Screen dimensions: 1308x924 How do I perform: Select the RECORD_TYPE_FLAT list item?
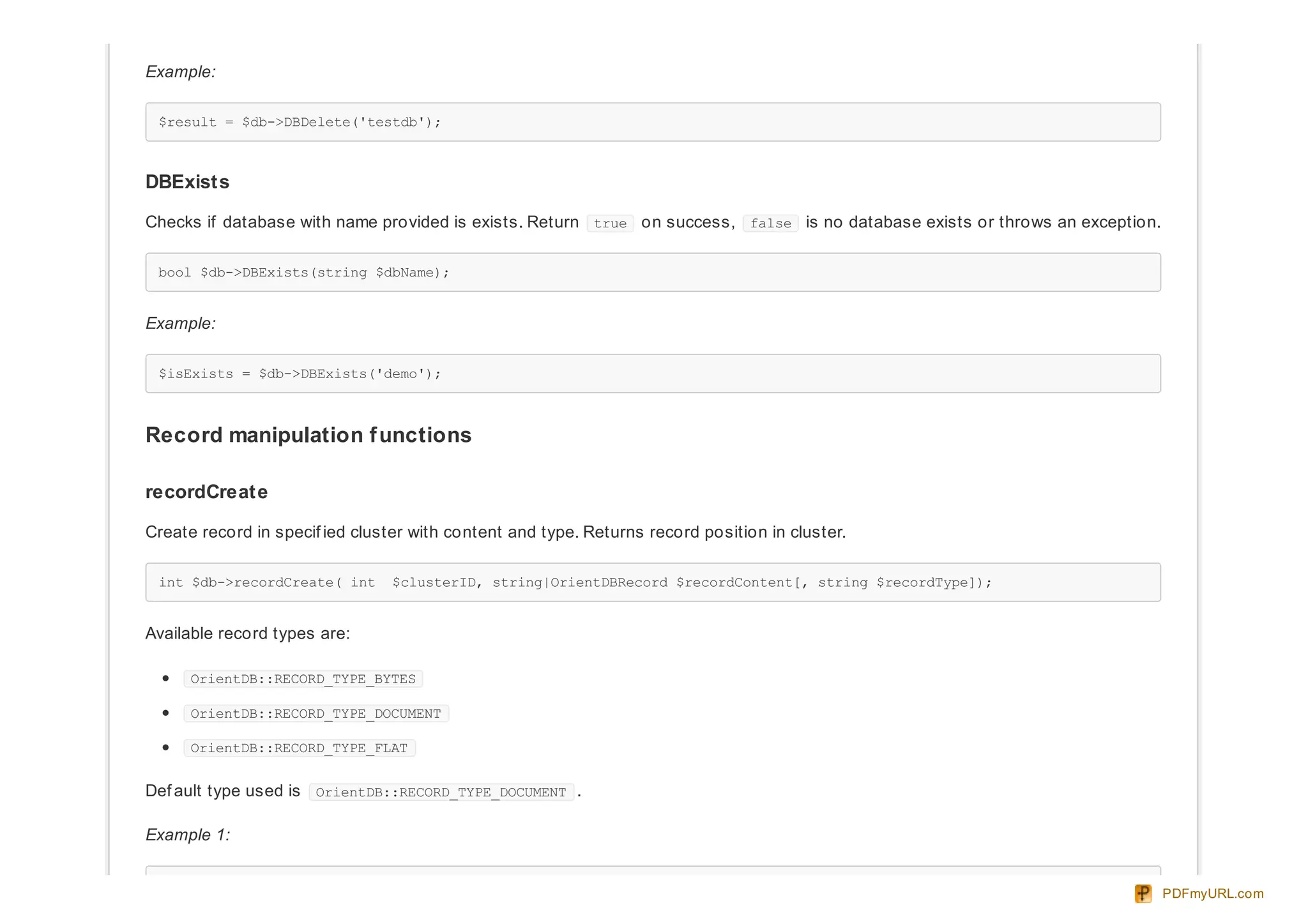coord(299,748)
